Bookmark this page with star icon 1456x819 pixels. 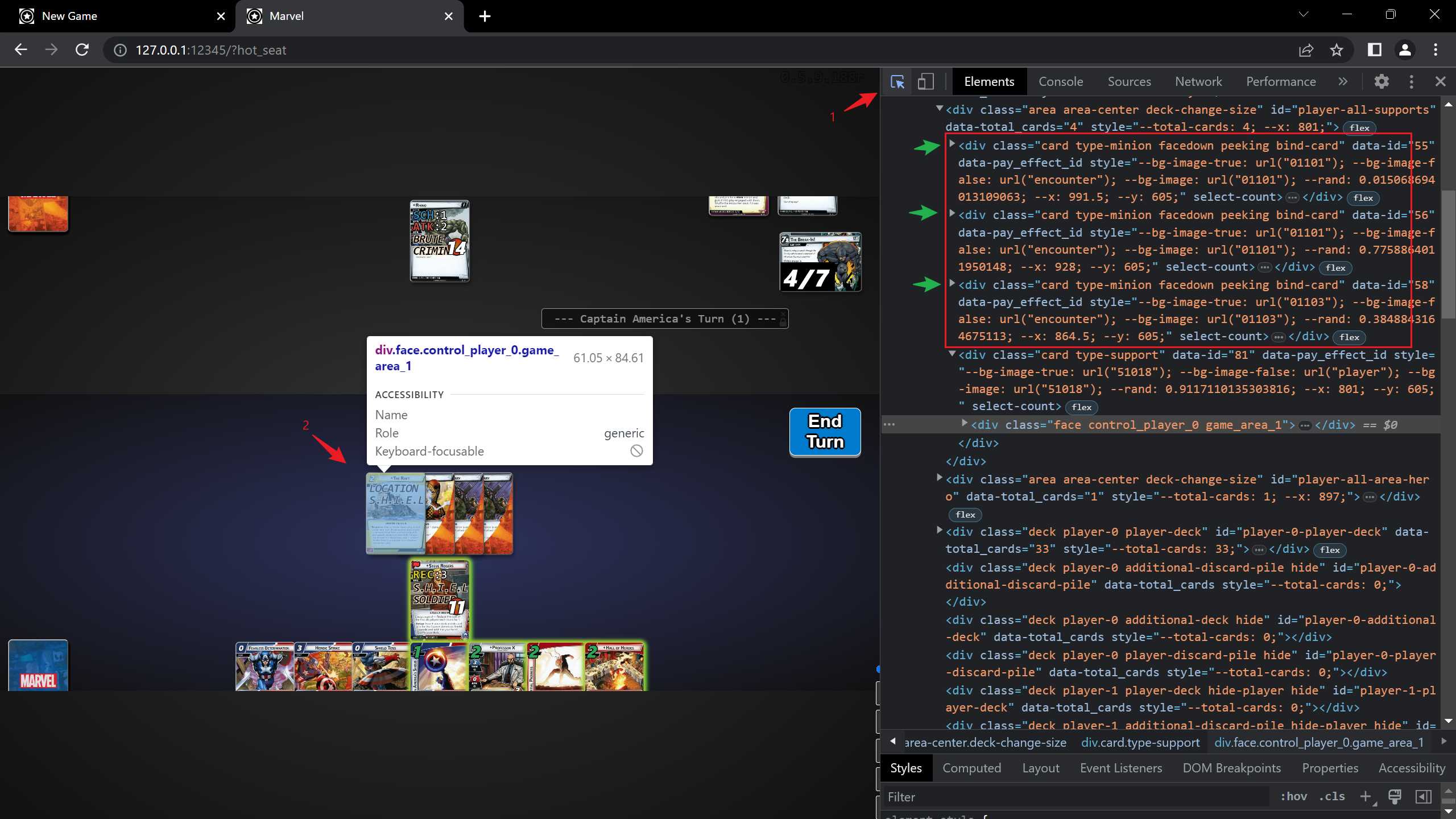[1337, 50]
